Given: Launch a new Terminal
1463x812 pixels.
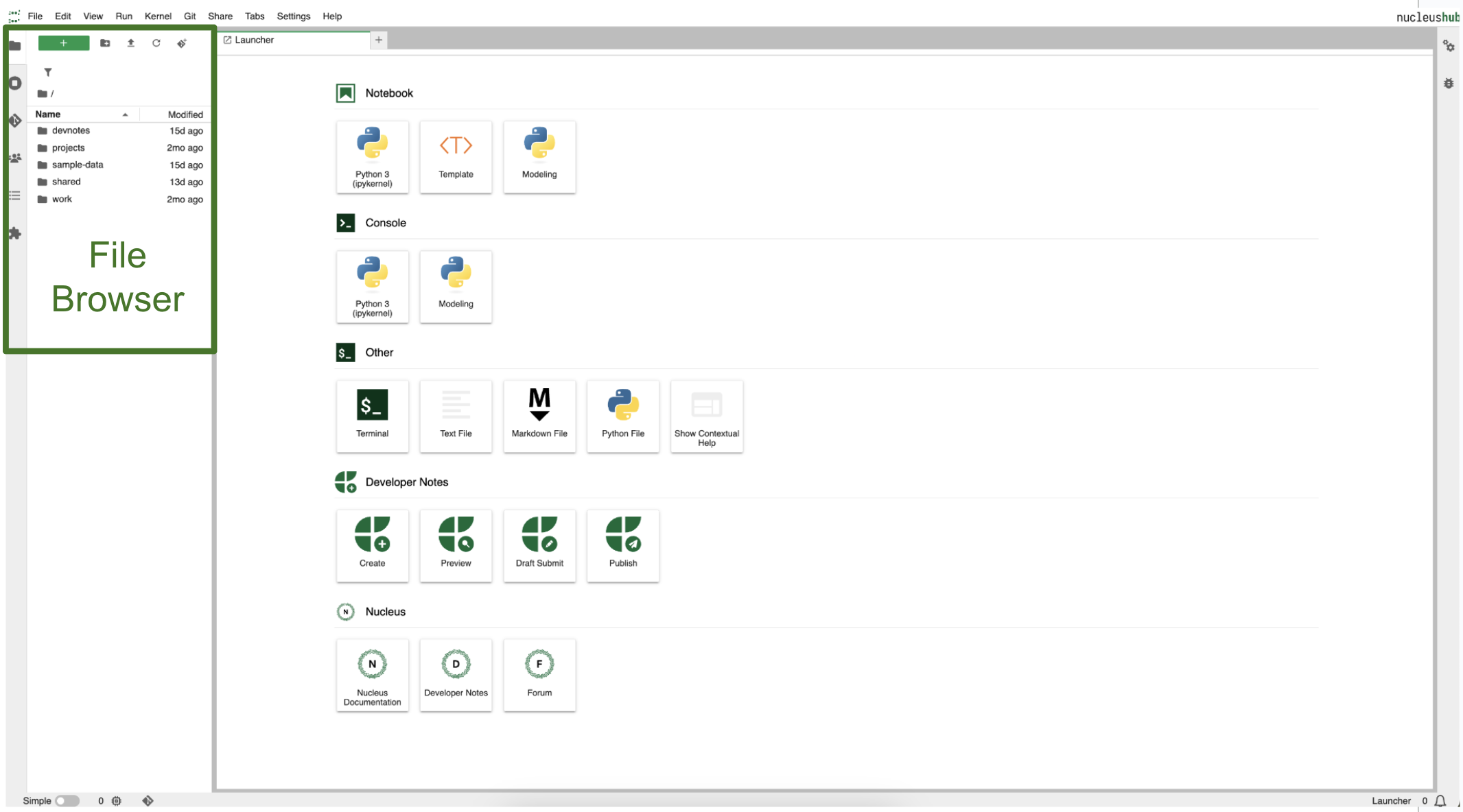Looking at the screenshot, I should 372,416.
